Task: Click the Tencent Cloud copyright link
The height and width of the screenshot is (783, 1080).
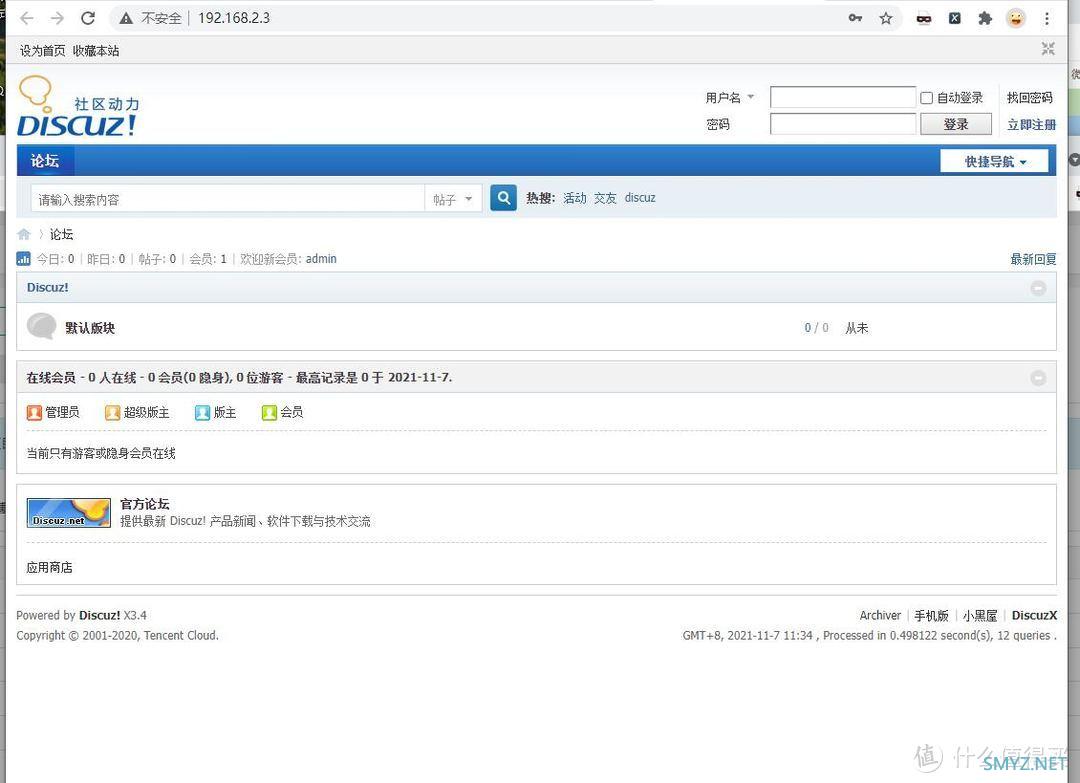Action: pos(180,636)
